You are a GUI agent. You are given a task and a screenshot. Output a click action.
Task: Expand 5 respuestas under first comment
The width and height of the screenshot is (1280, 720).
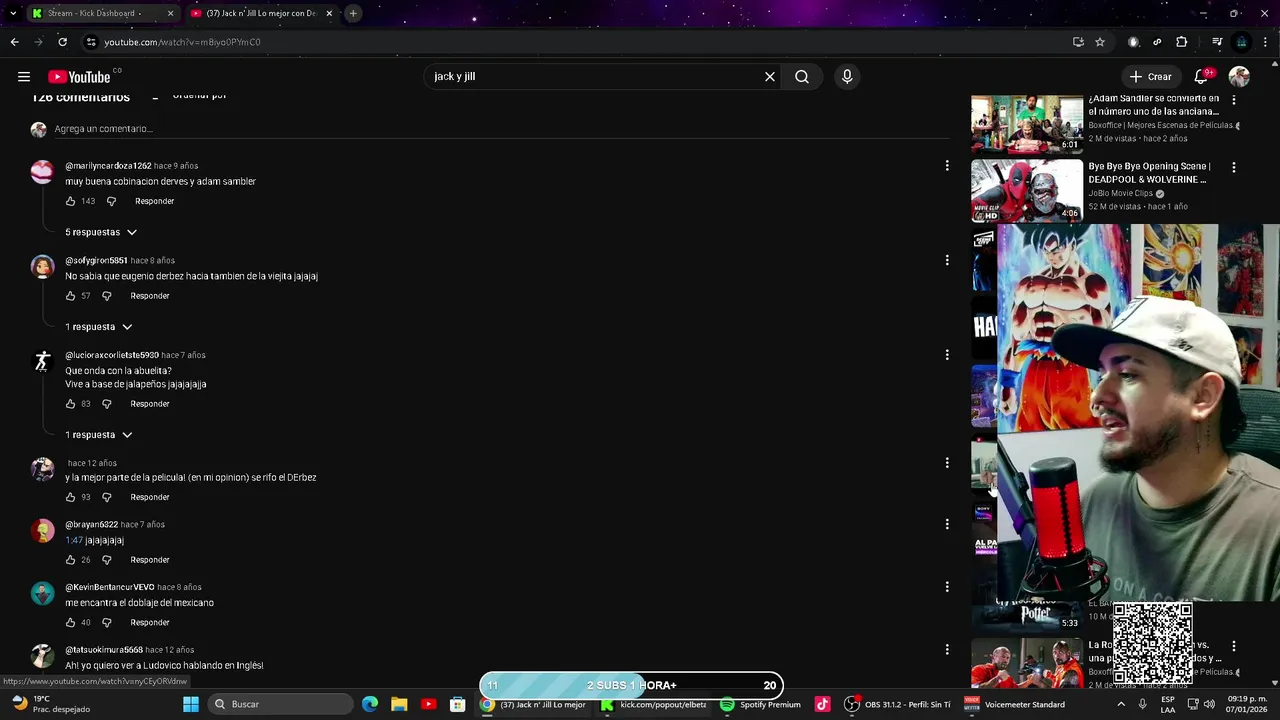coord(101,232)
